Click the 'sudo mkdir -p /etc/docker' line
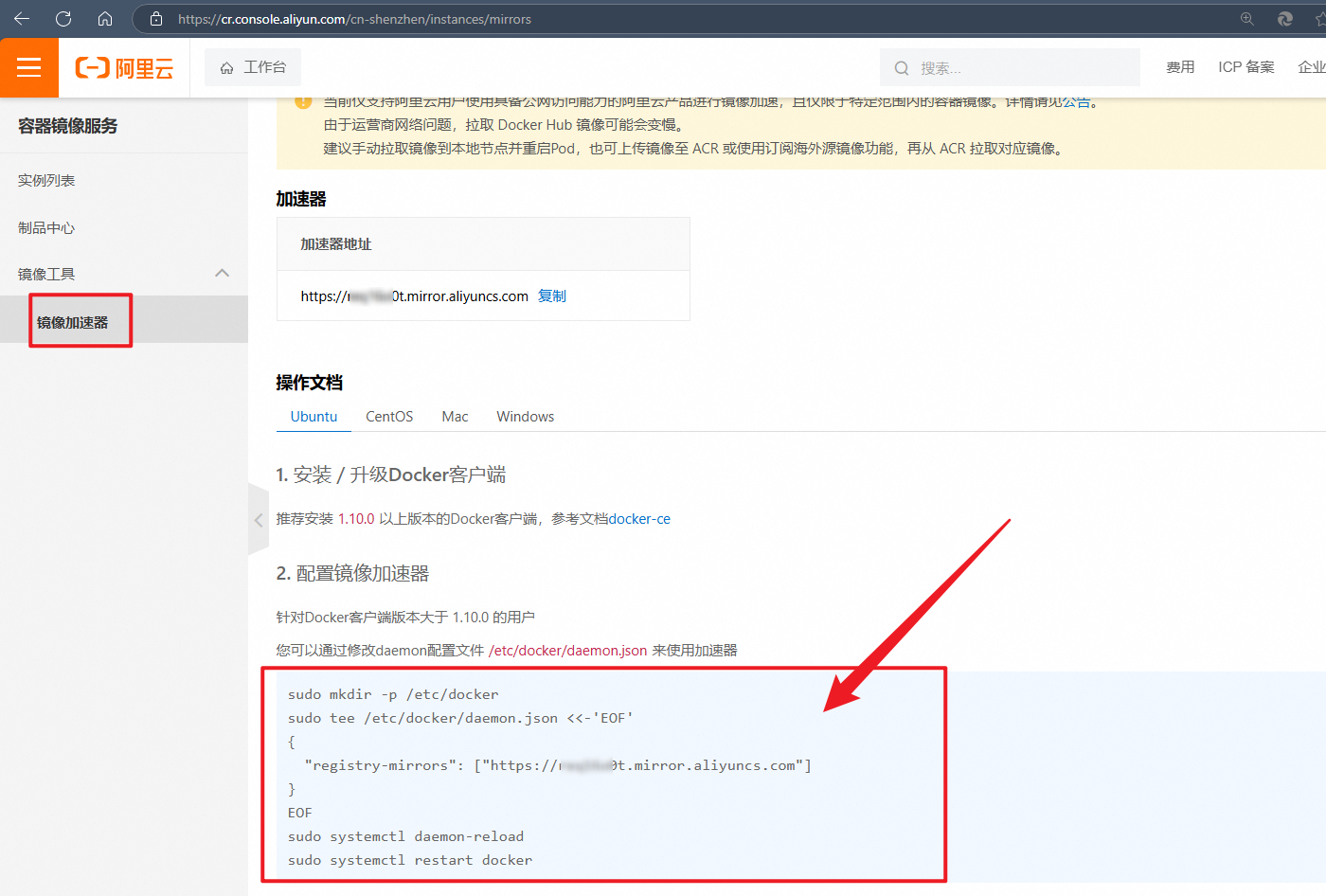 393,694
